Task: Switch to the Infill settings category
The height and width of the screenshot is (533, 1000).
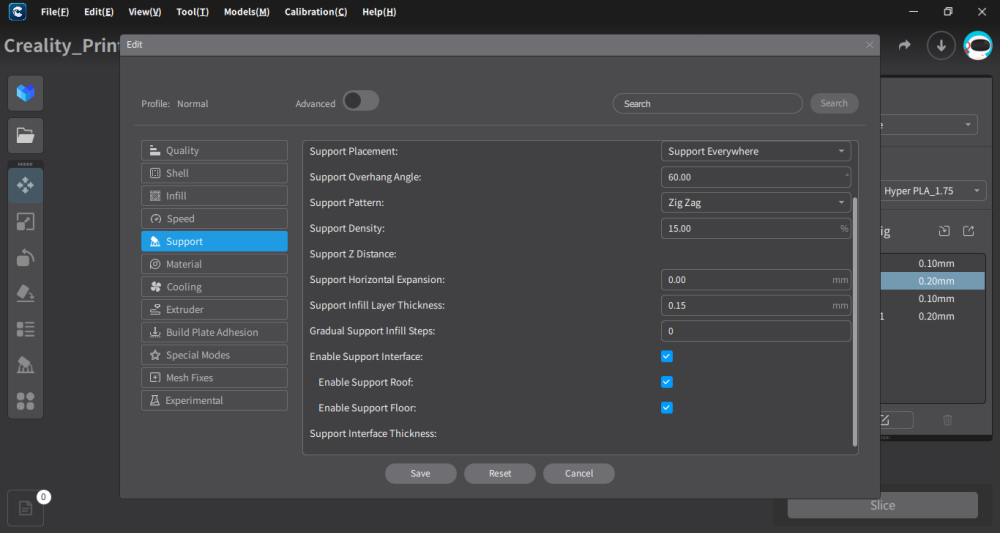Action: point(214,196)
